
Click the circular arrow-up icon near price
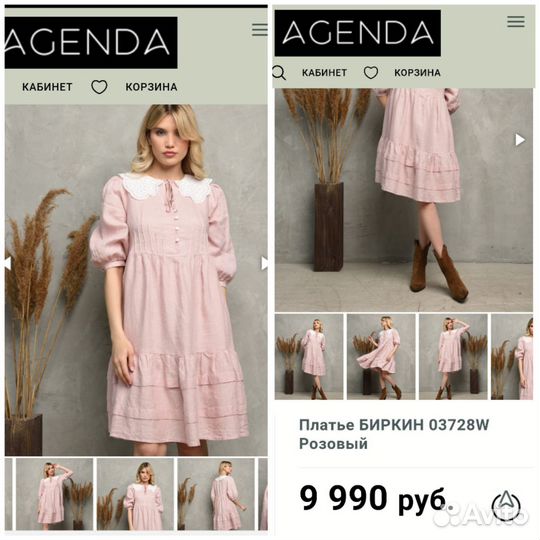pos(506,506)
